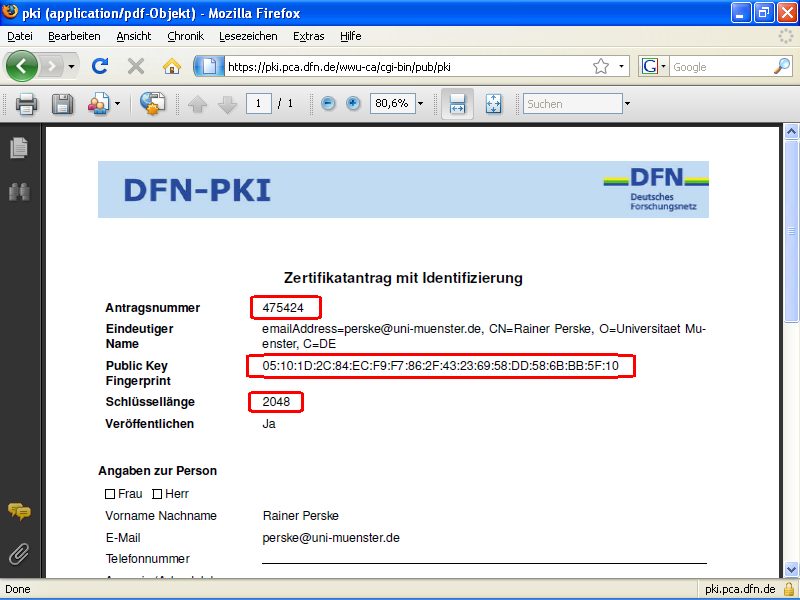Click the page number input field

[x=258, y=103]
